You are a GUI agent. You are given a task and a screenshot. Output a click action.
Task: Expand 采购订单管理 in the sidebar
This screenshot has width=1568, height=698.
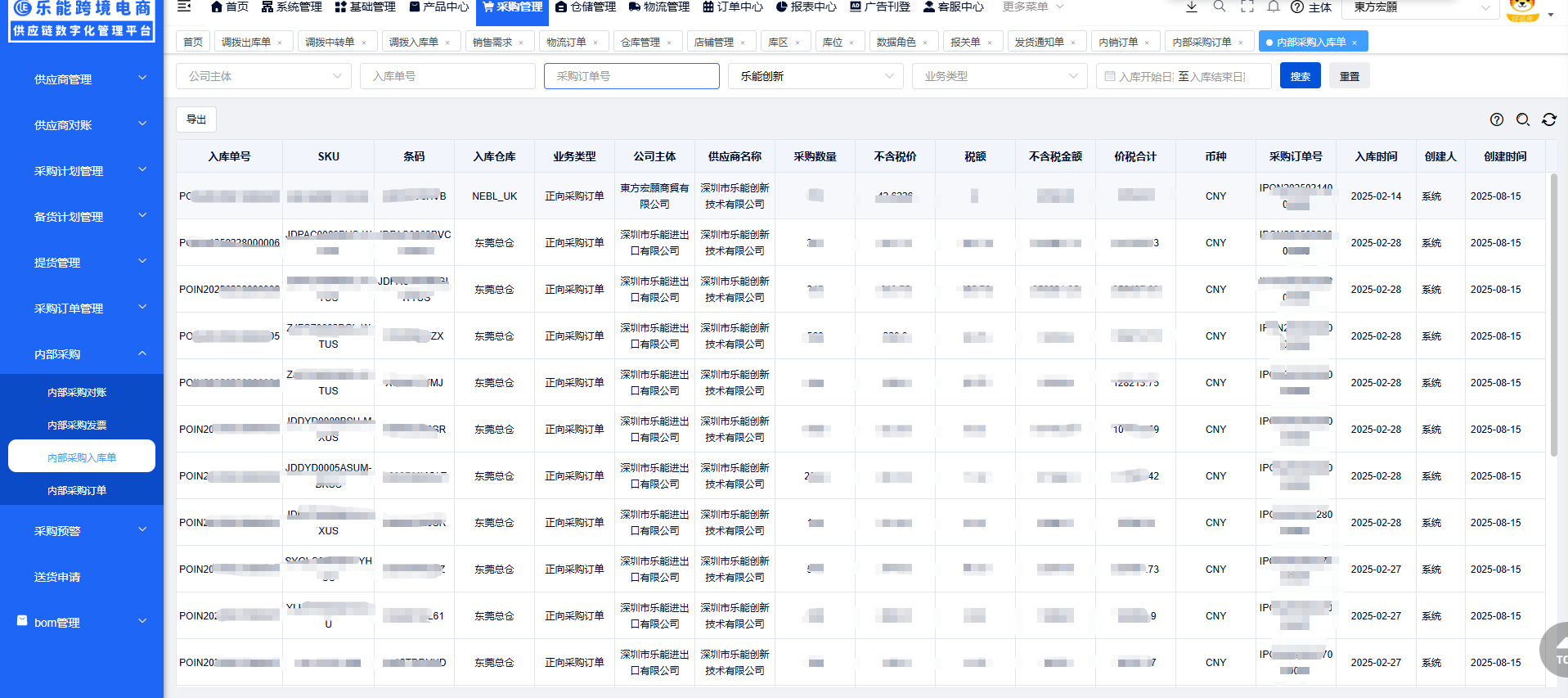[x=82, y=308]
